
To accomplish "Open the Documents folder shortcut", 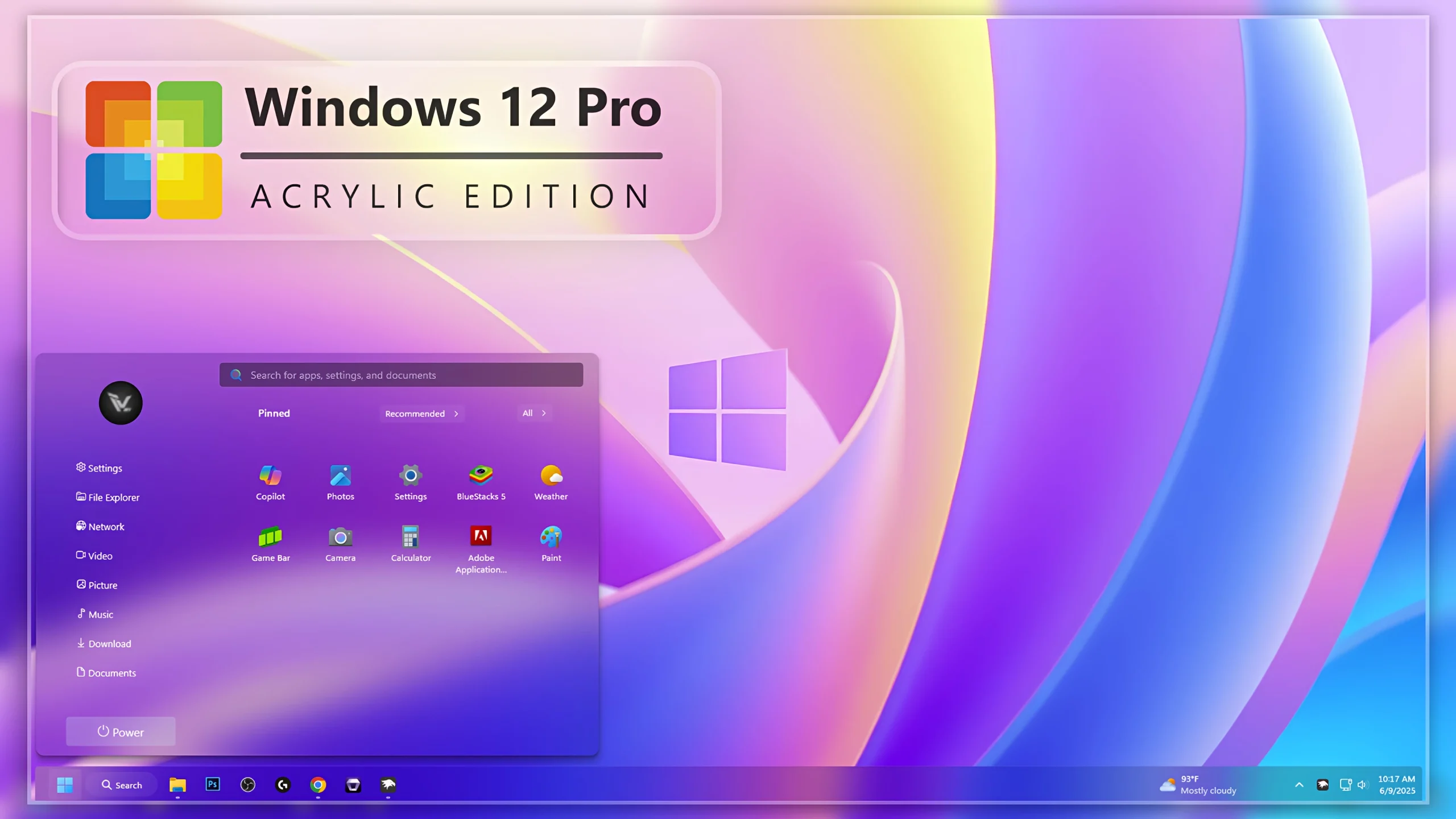I will pyautogui.click(x=106, y=673).
